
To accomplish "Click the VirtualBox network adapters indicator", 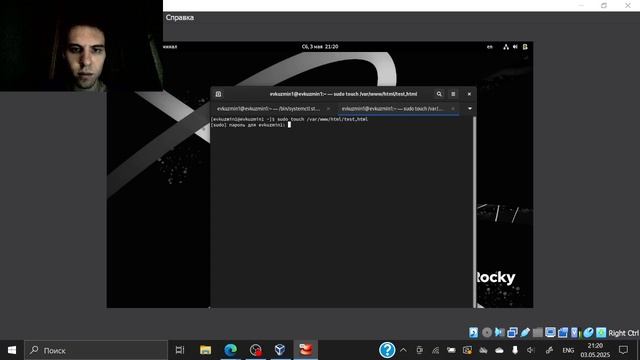I will [x=512, y=333].
